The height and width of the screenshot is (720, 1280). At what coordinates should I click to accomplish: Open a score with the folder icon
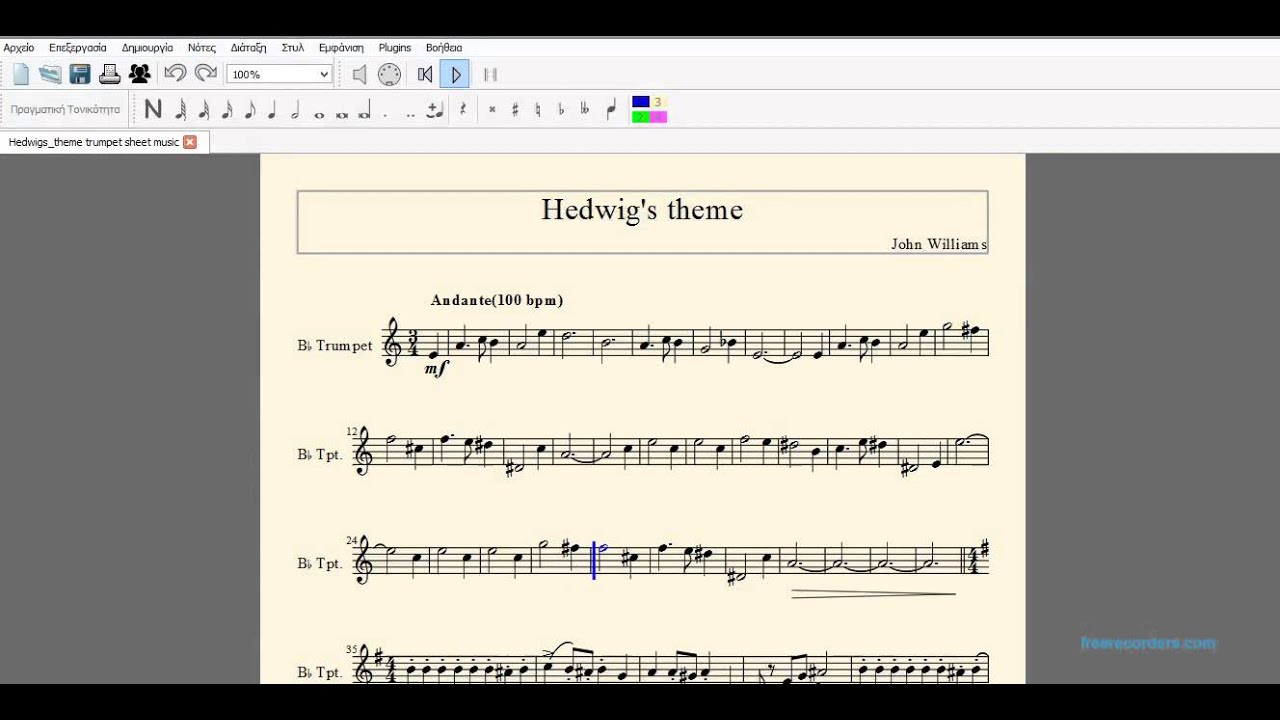point(50,74)
